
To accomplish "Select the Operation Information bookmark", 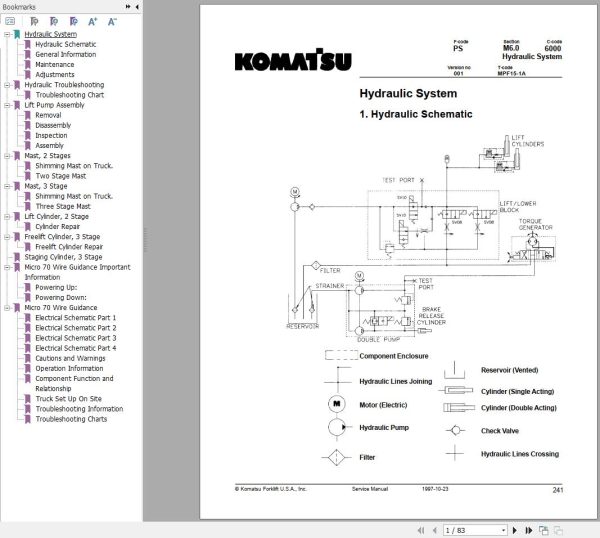I will [69, 368].
